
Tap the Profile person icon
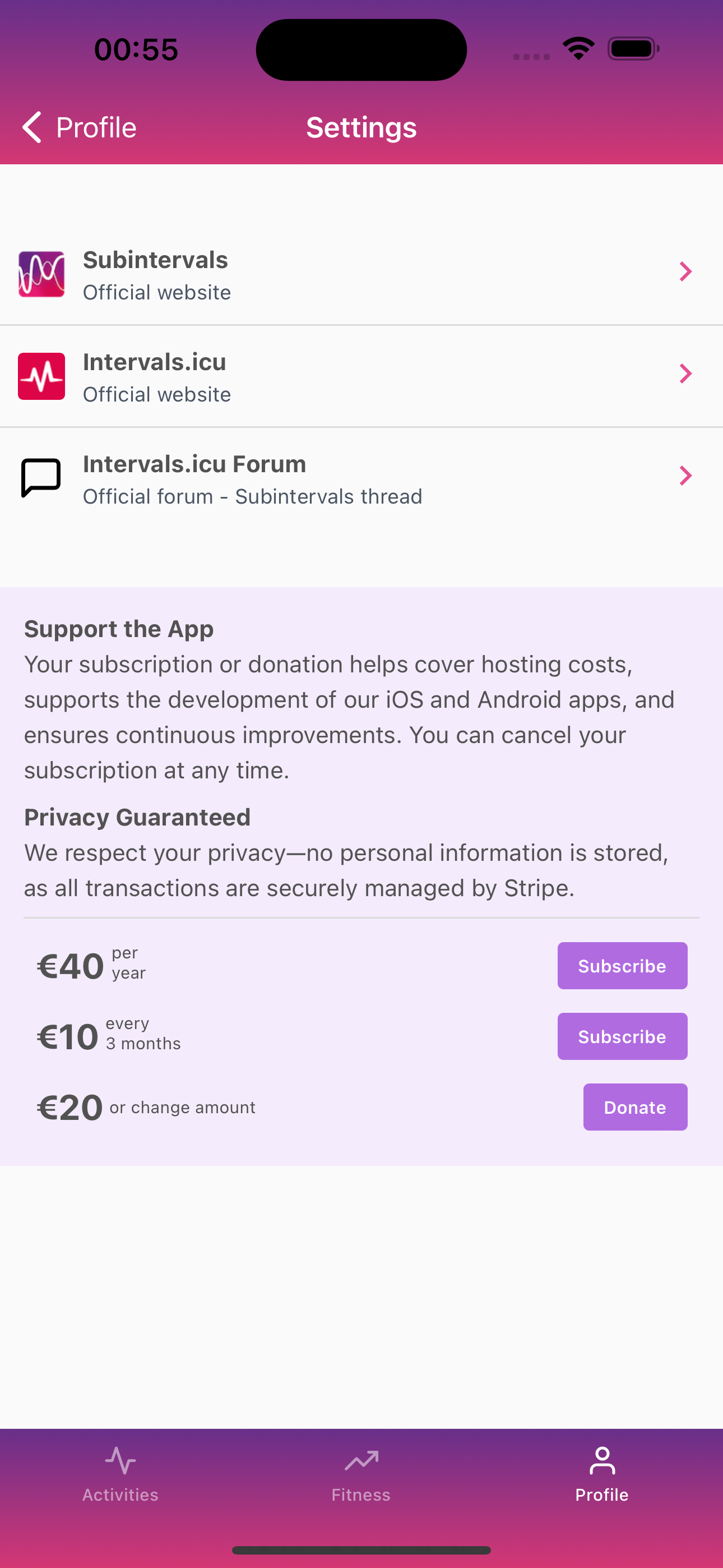coord(602,1460)
